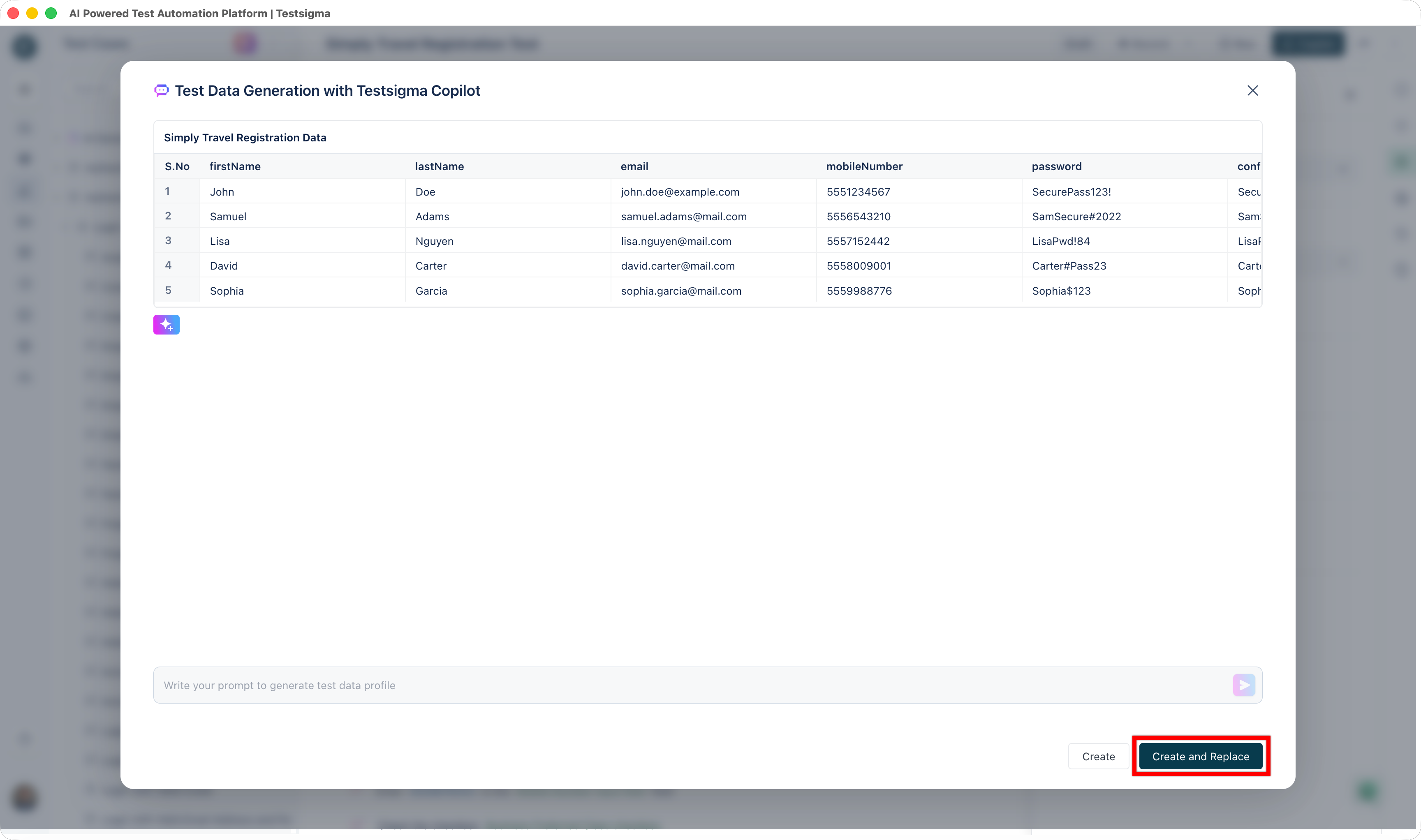Click the last name cell Adams
Image resolution: width=1421 pixels, height=840 pixels.
click(x=508, y=216)
